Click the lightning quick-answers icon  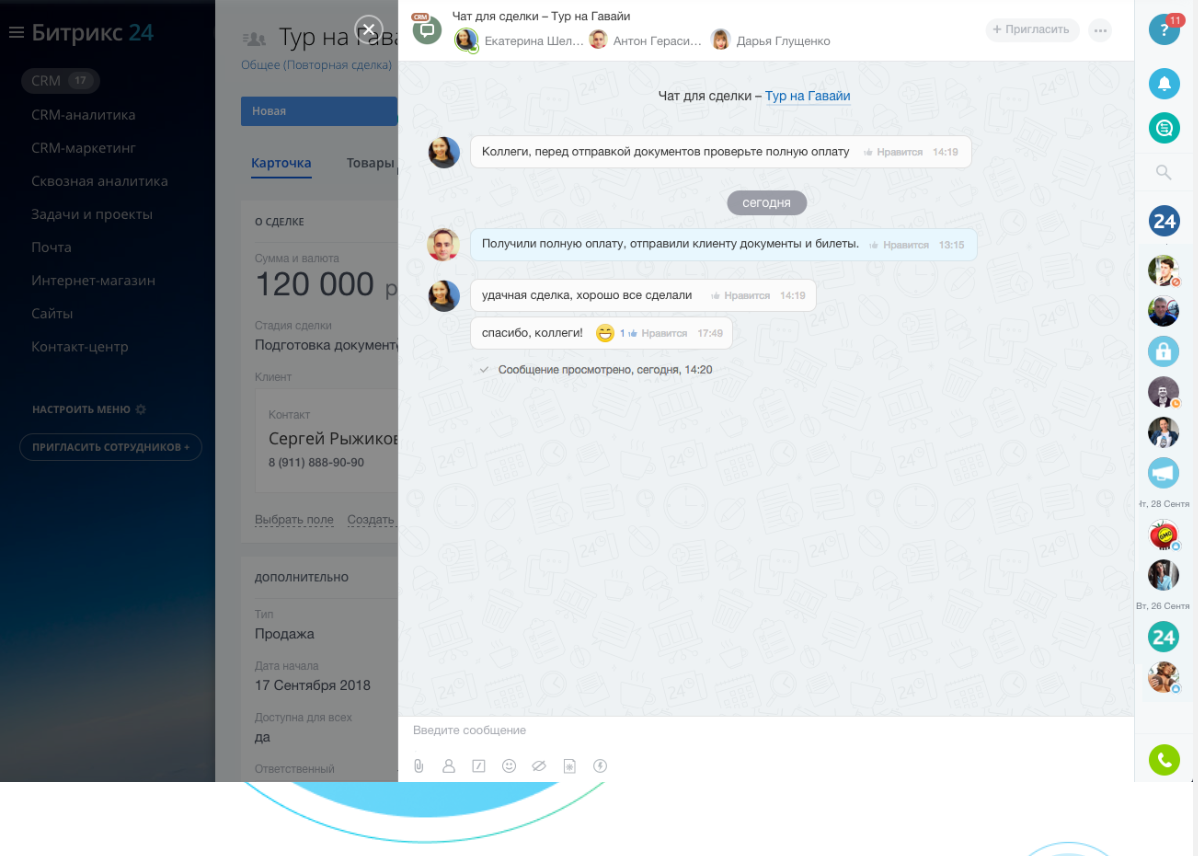coord(600,766)
